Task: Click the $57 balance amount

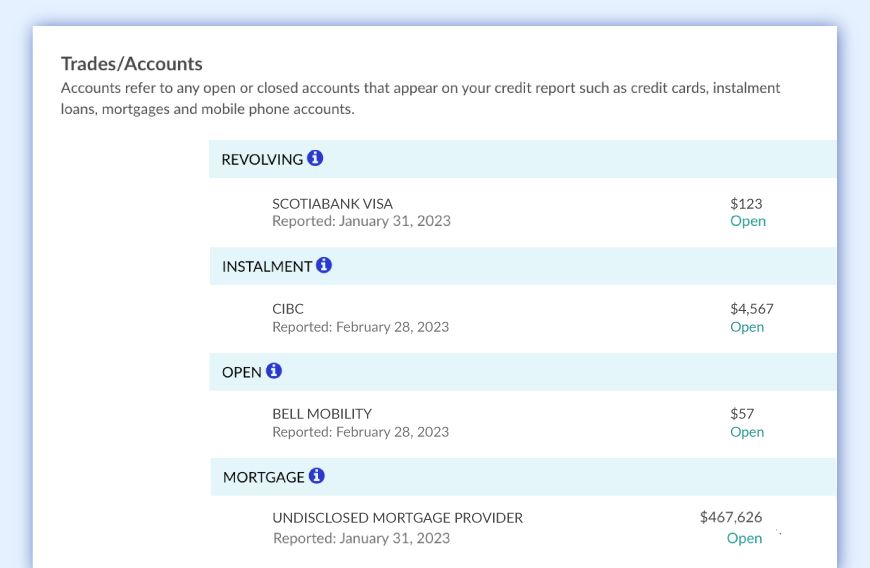Action: (x=742, y=414)
